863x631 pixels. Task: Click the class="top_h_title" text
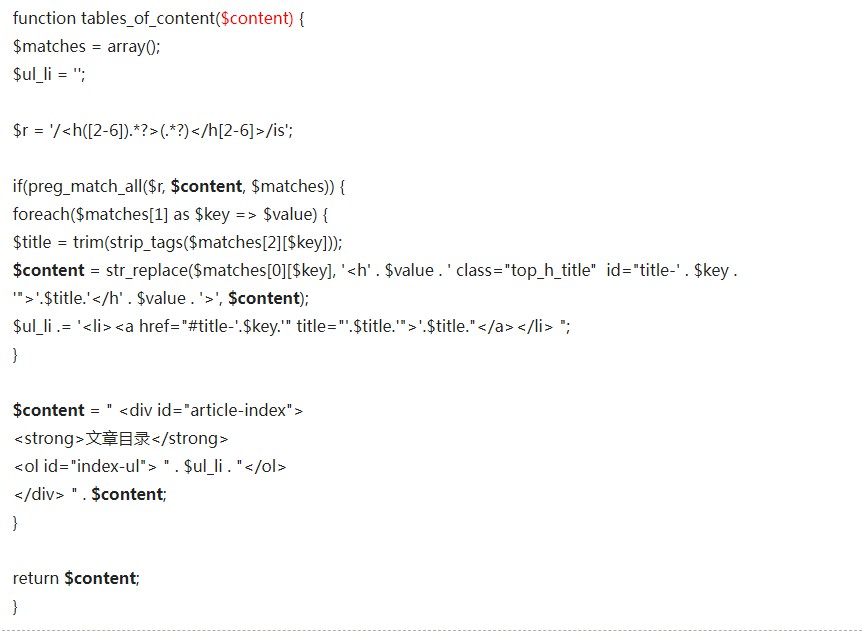coord(526,270)
